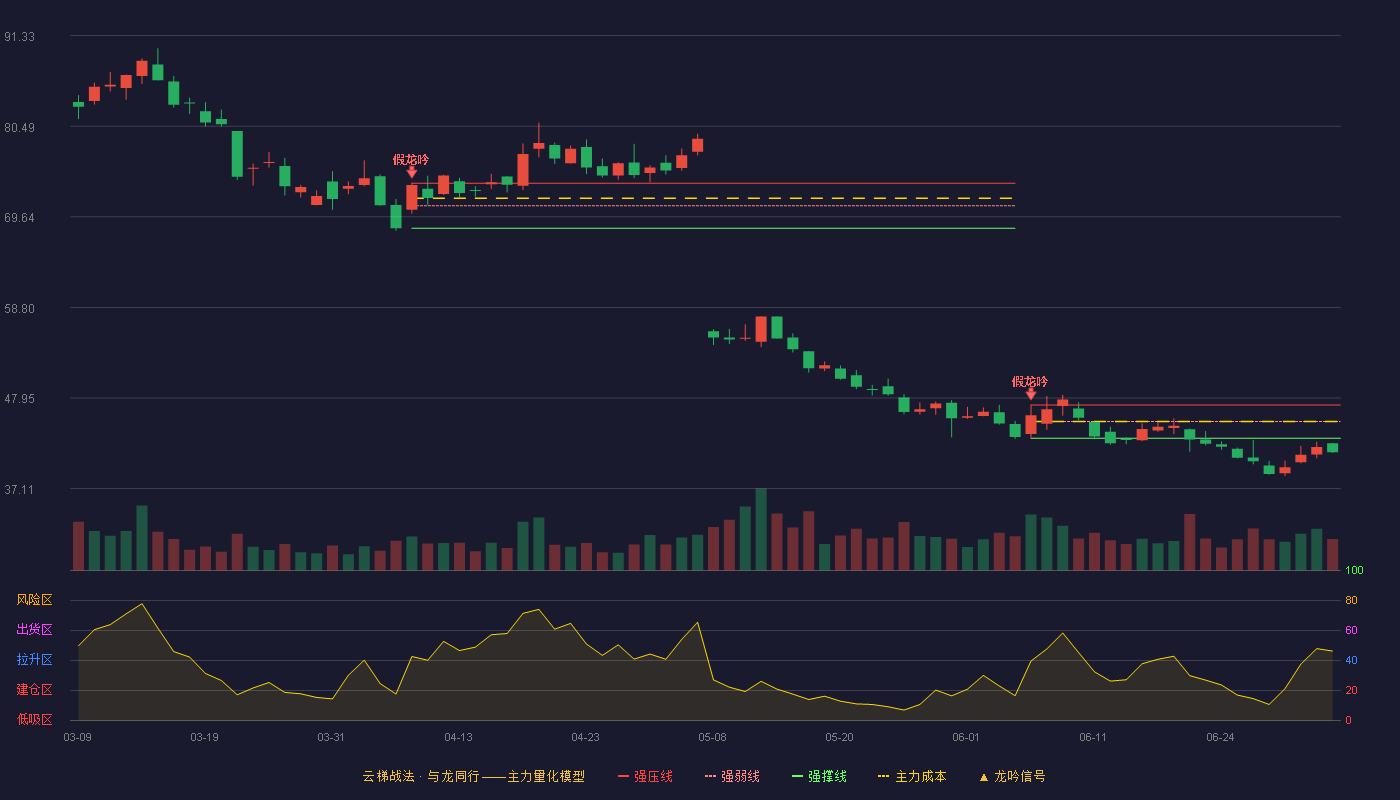The height and width of the screenshot is (800, 1400).
Task: Click the 03-19 date axis label
Action: coord(204,737)
